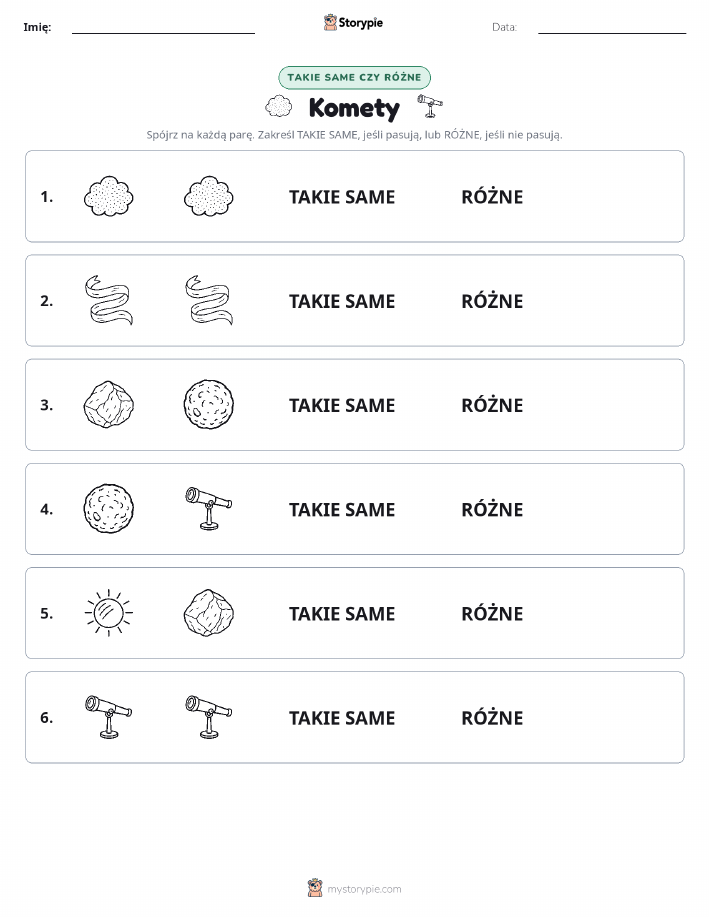The image size is (709, 917).
Task: Click the Data date line field
Action: [612, 27]
